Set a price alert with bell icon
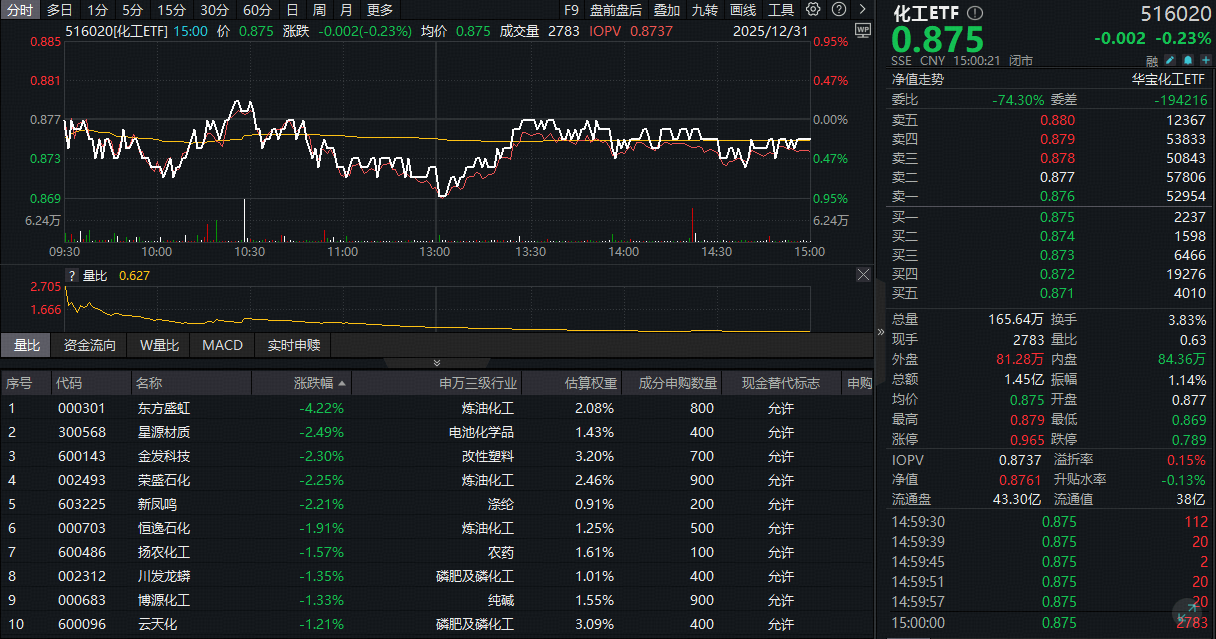The height and width of the screenshot is (639, 1216). (x=1188, y=61)
